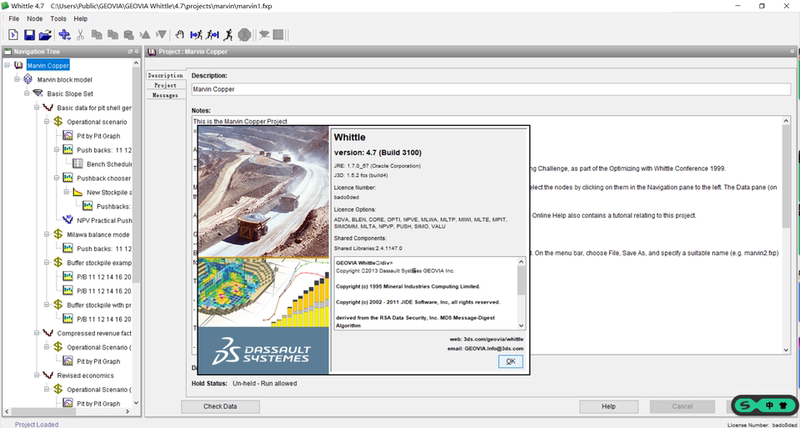800x428 pixels.
Task: Click the Move node up triangle icon
Action: [x=145, y=35]
